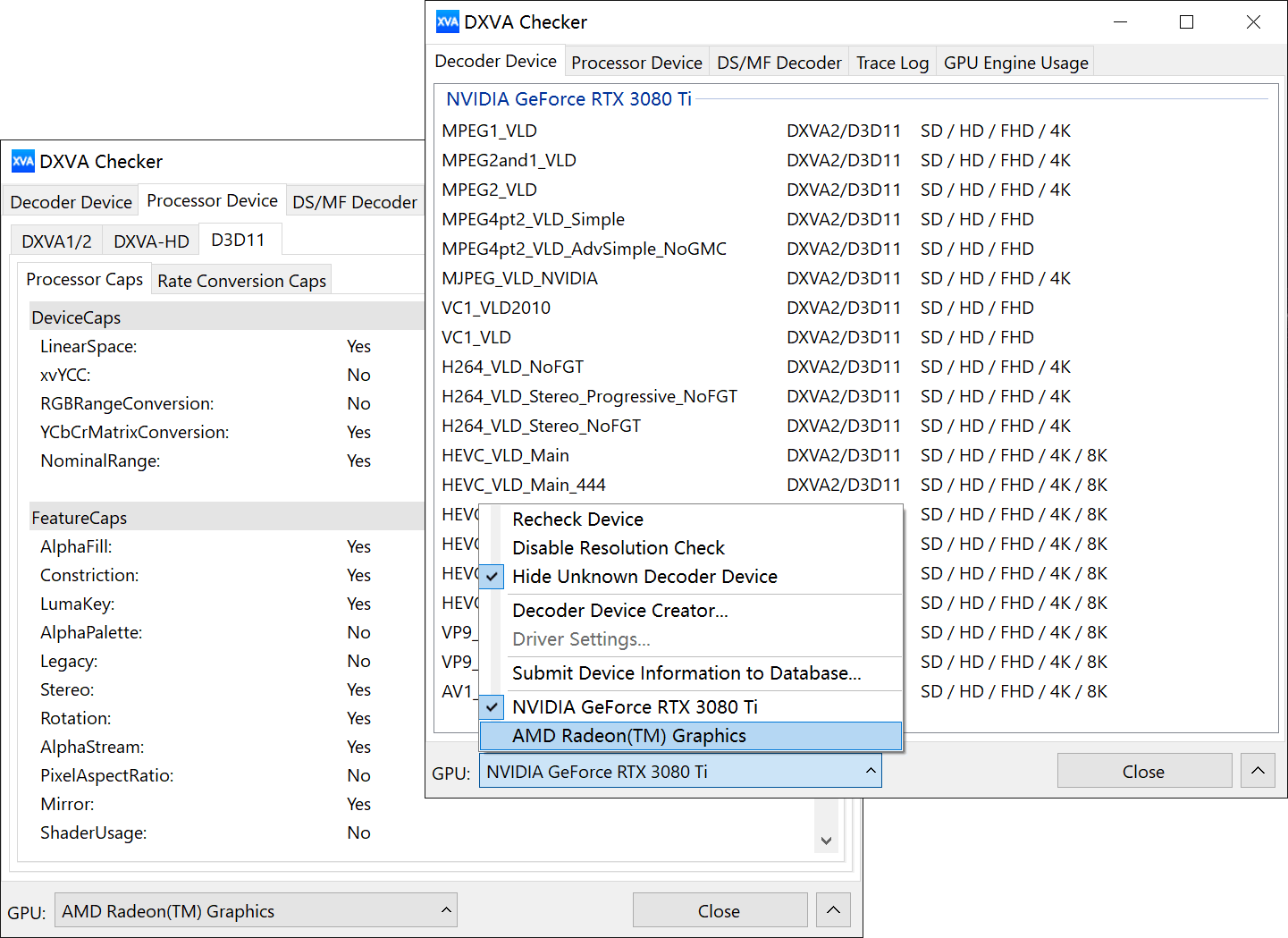Screen dimensions: 1288x938
Task: Click the DXVA Checker icon in front window title
Action: click(x=447, y=22)
